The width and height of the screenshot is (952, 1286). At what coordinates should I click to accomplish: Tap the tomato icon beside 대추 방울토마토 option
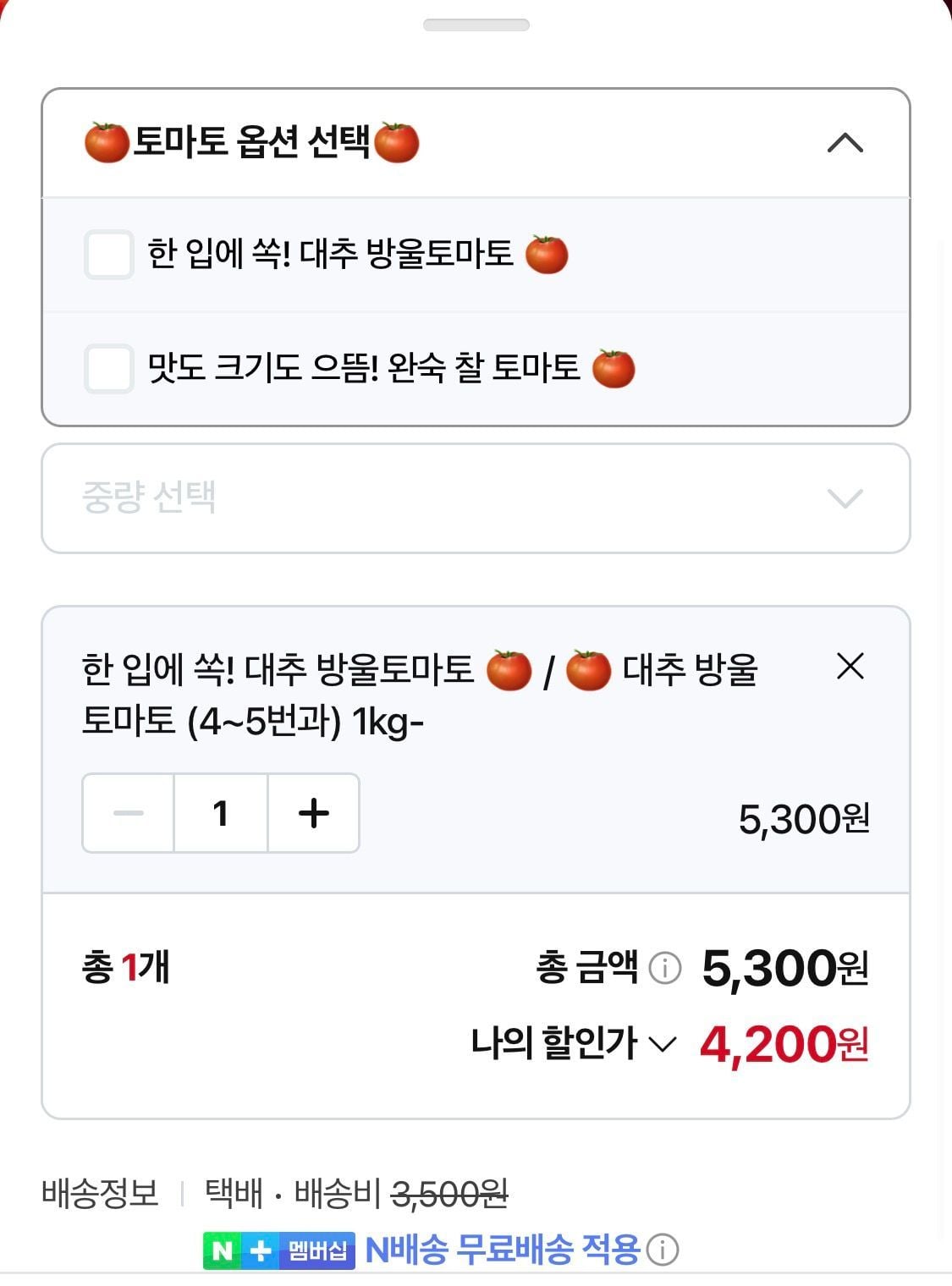(547, 254)
